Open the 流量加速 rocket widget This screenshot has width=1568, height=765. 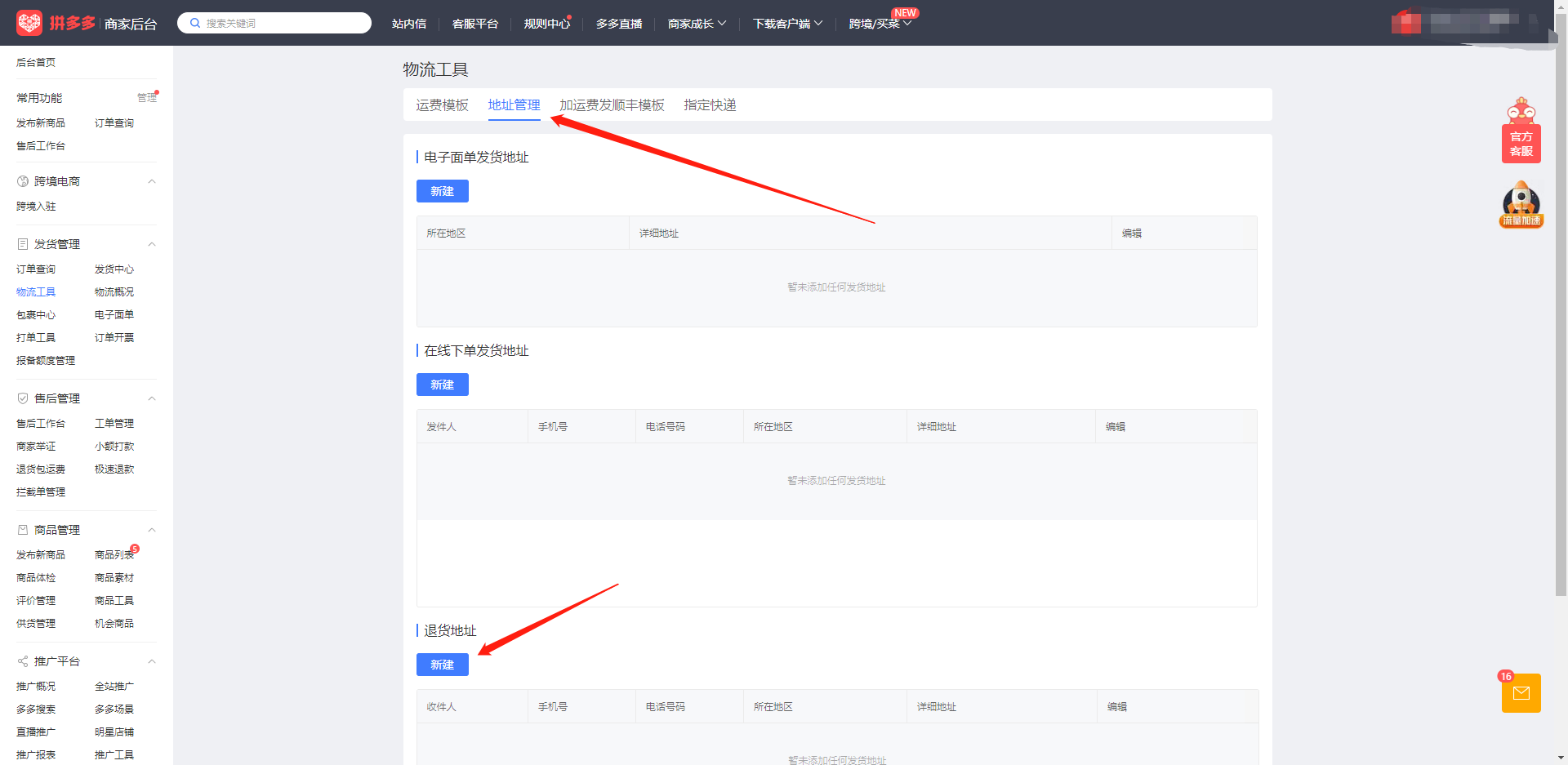click(1521, 204)
